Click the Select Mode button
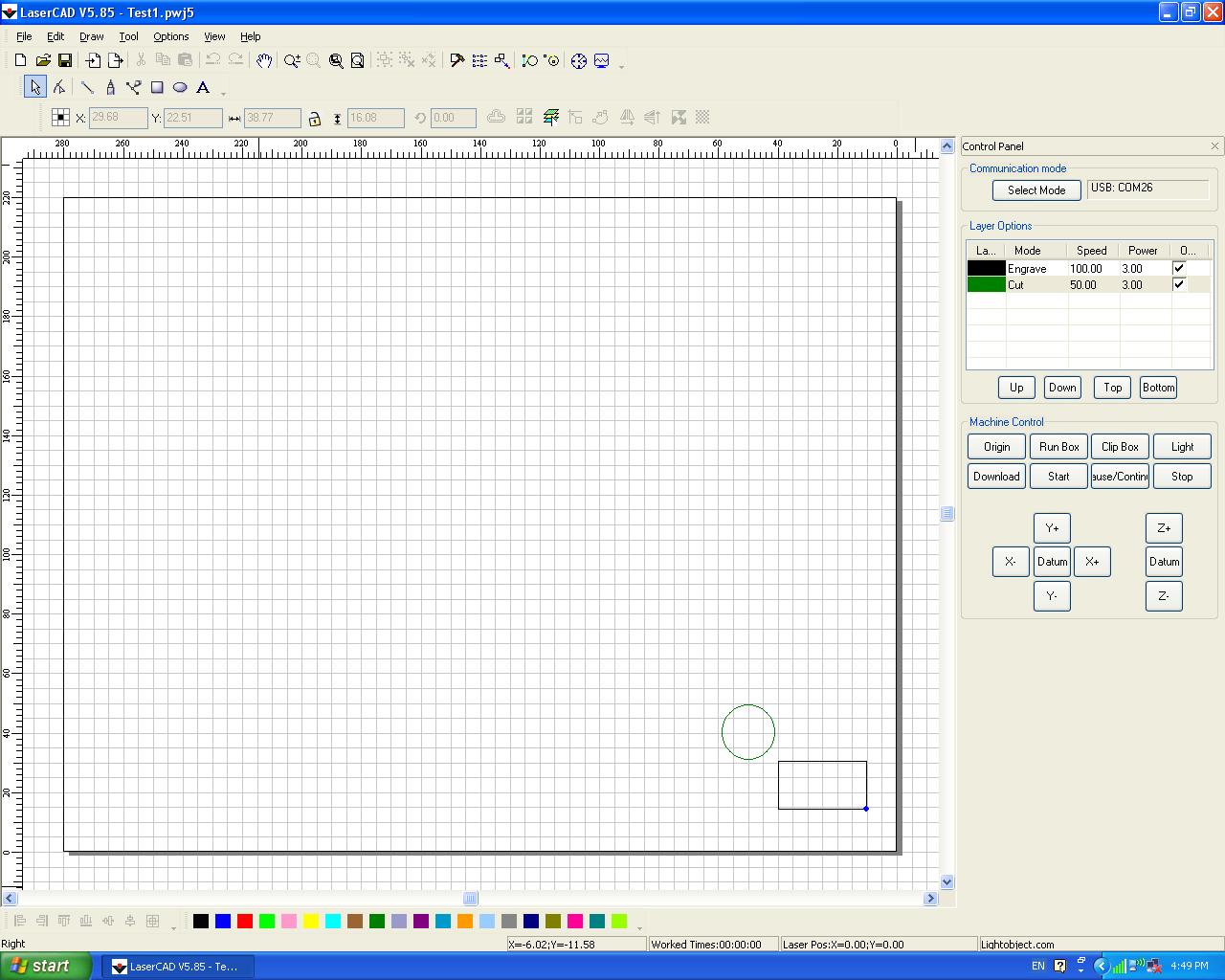Viewport: 1225px width, 980px height. (x=1036, y=190)
